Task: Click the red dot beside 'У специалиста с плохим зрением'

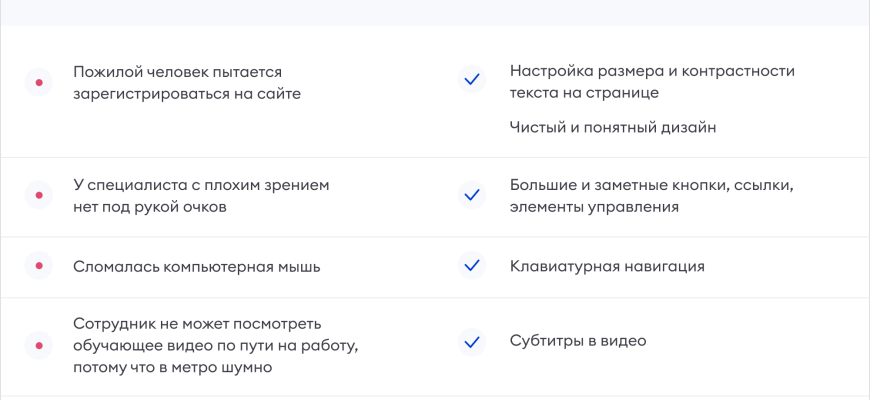Action: 38,196
